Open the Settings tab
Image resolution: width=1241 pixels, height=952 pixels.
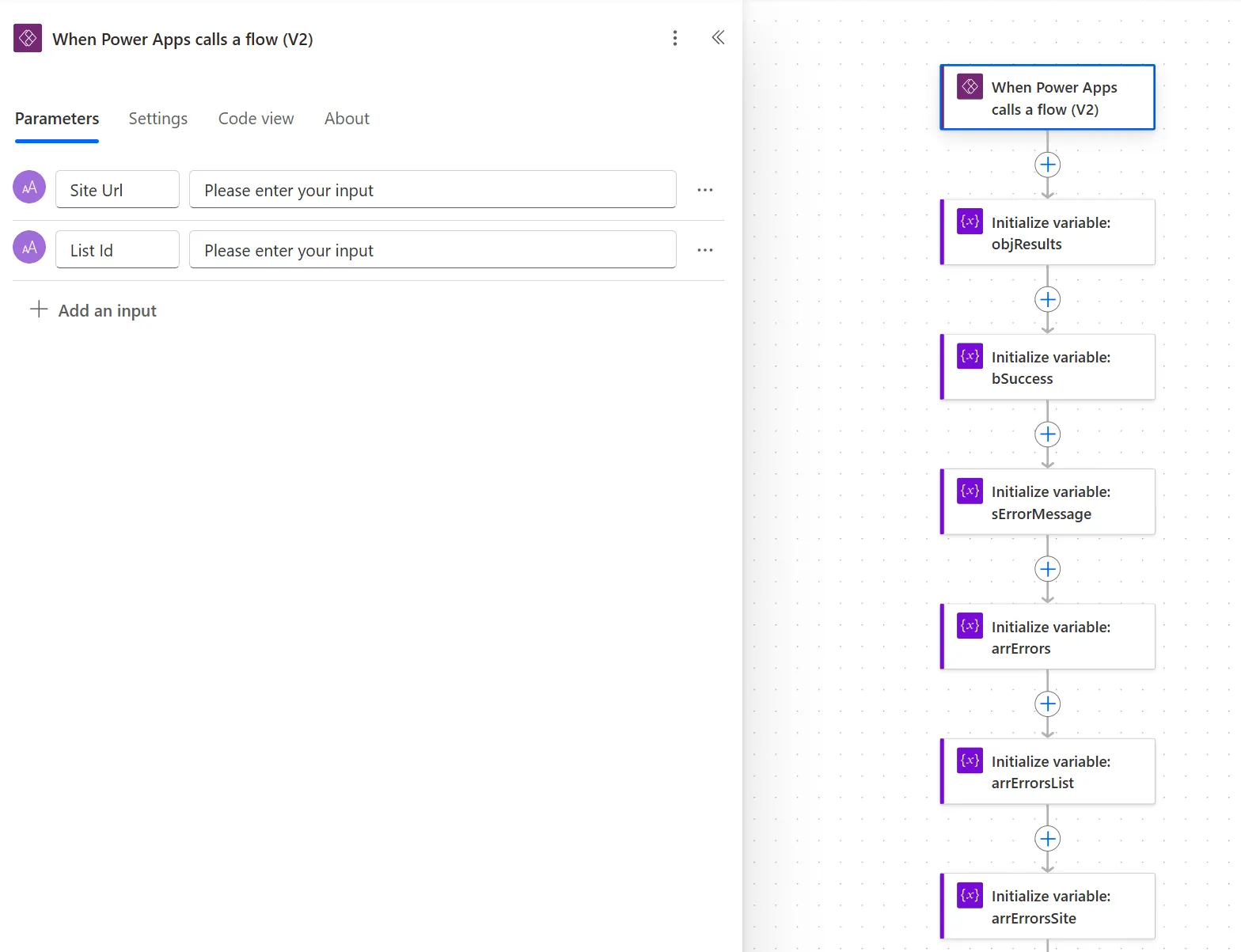158,119
